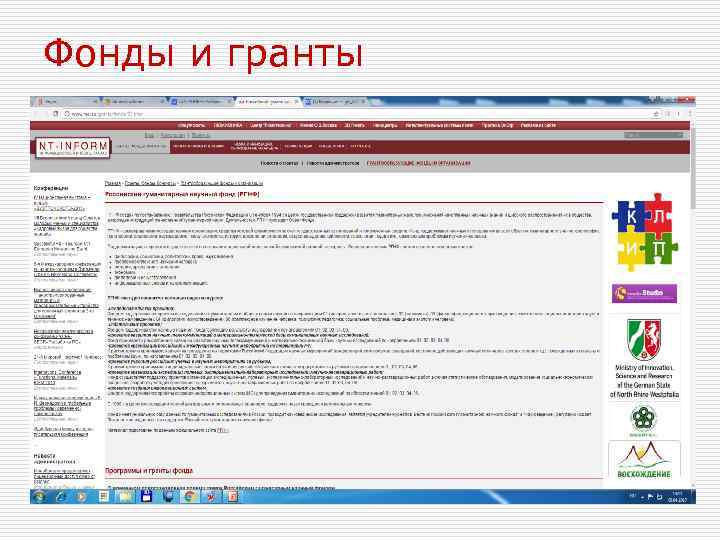Open the Windows Start menu
The width and height of the screenshot is (720, 540).
39,496
